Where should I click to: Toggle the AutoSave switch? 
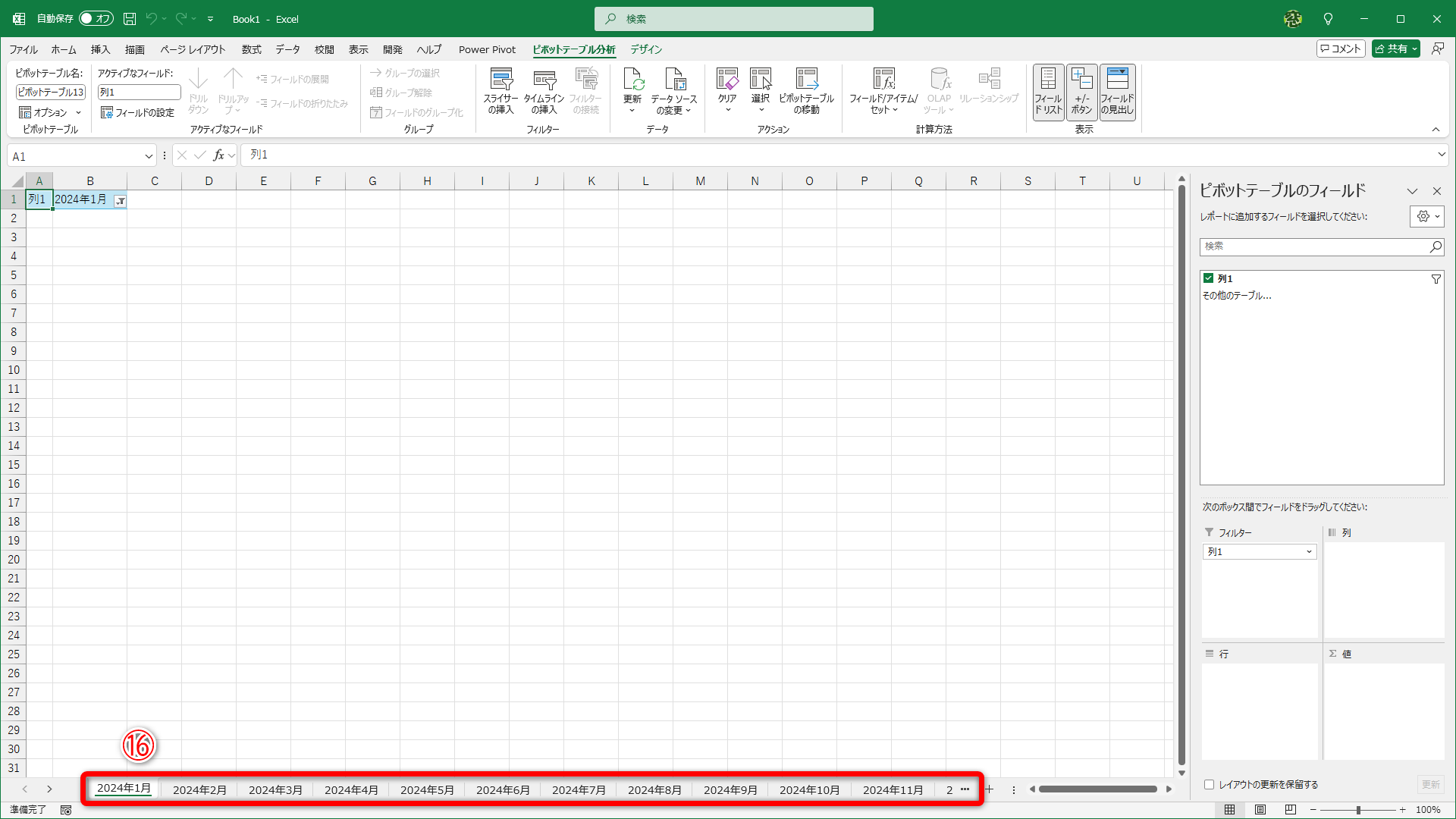96,18
